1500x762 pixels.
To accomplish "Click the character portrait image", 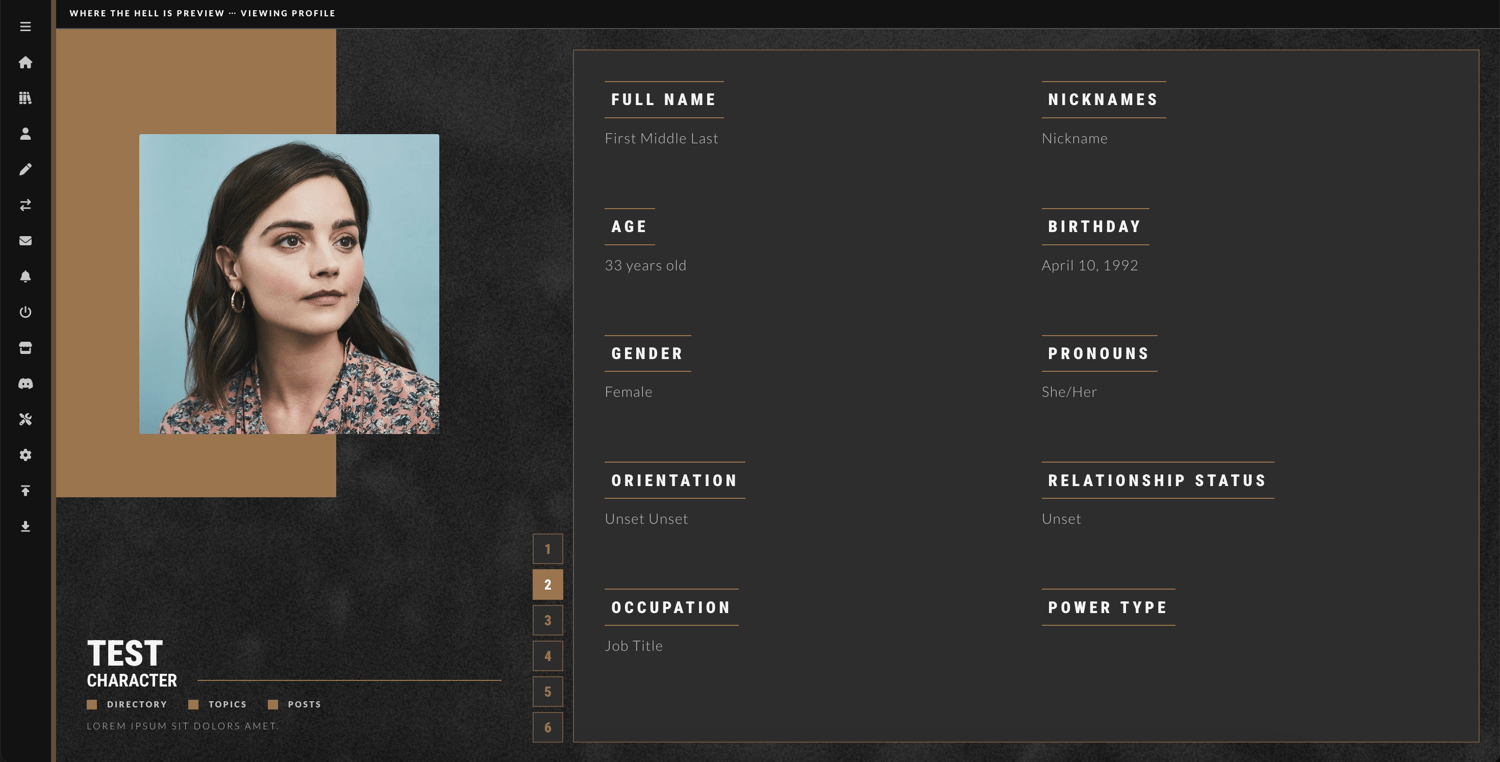I will (289, 284).
